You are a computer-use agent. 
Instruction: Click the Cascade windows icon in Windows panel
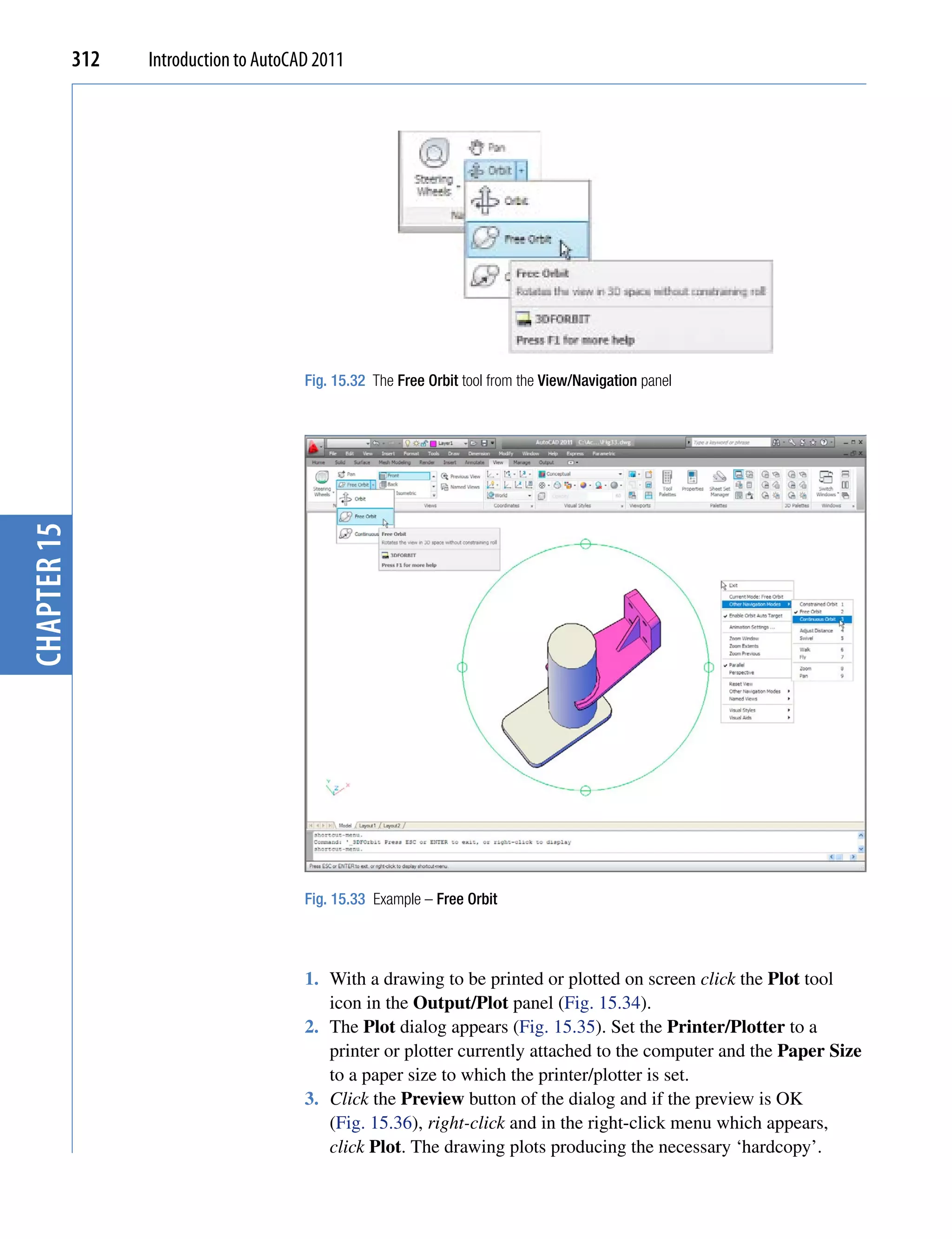tap(845, 496)
